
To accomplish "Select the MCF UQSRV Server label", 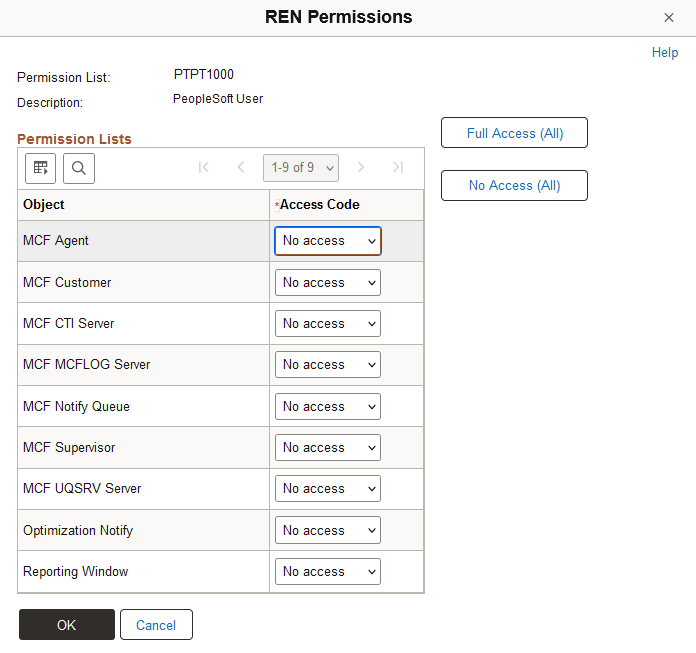I will tap(82, 488).
